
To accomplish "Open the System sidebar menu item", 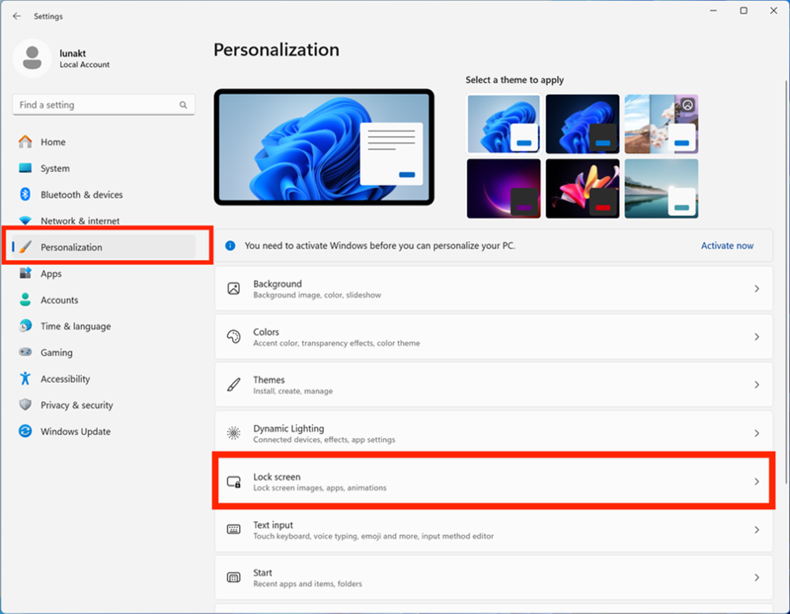I will [x=55, y=169].
